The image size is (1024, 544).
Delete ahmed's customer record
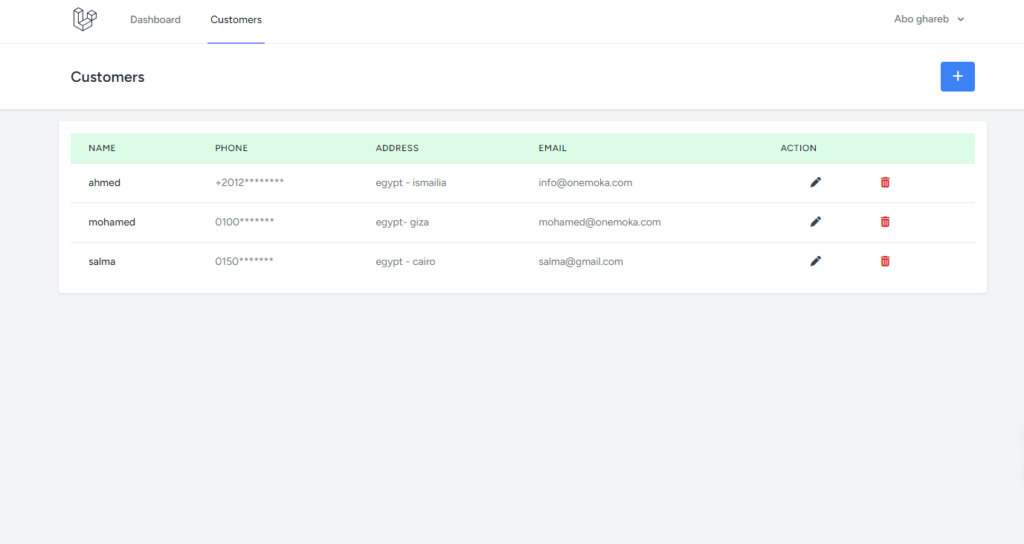tap(885, 182)
